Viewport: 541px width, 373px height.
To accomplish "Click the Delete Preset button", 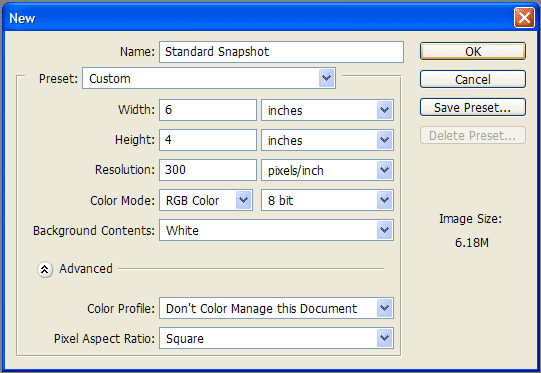I will tap(473, 135).
